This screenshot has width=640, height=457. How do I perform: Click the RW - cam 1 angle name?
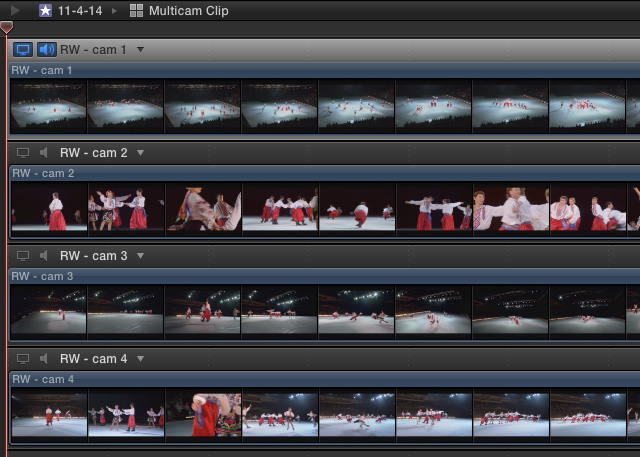tap(93, 50)
